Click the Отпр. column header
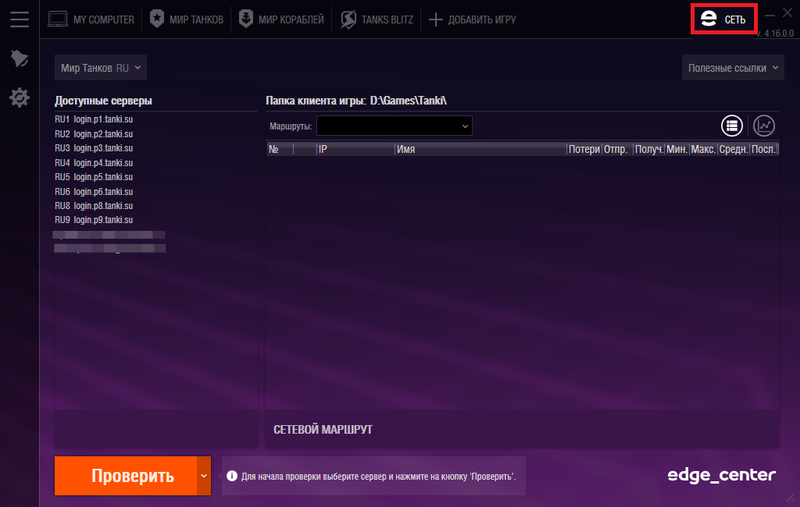 coord(617,149)
